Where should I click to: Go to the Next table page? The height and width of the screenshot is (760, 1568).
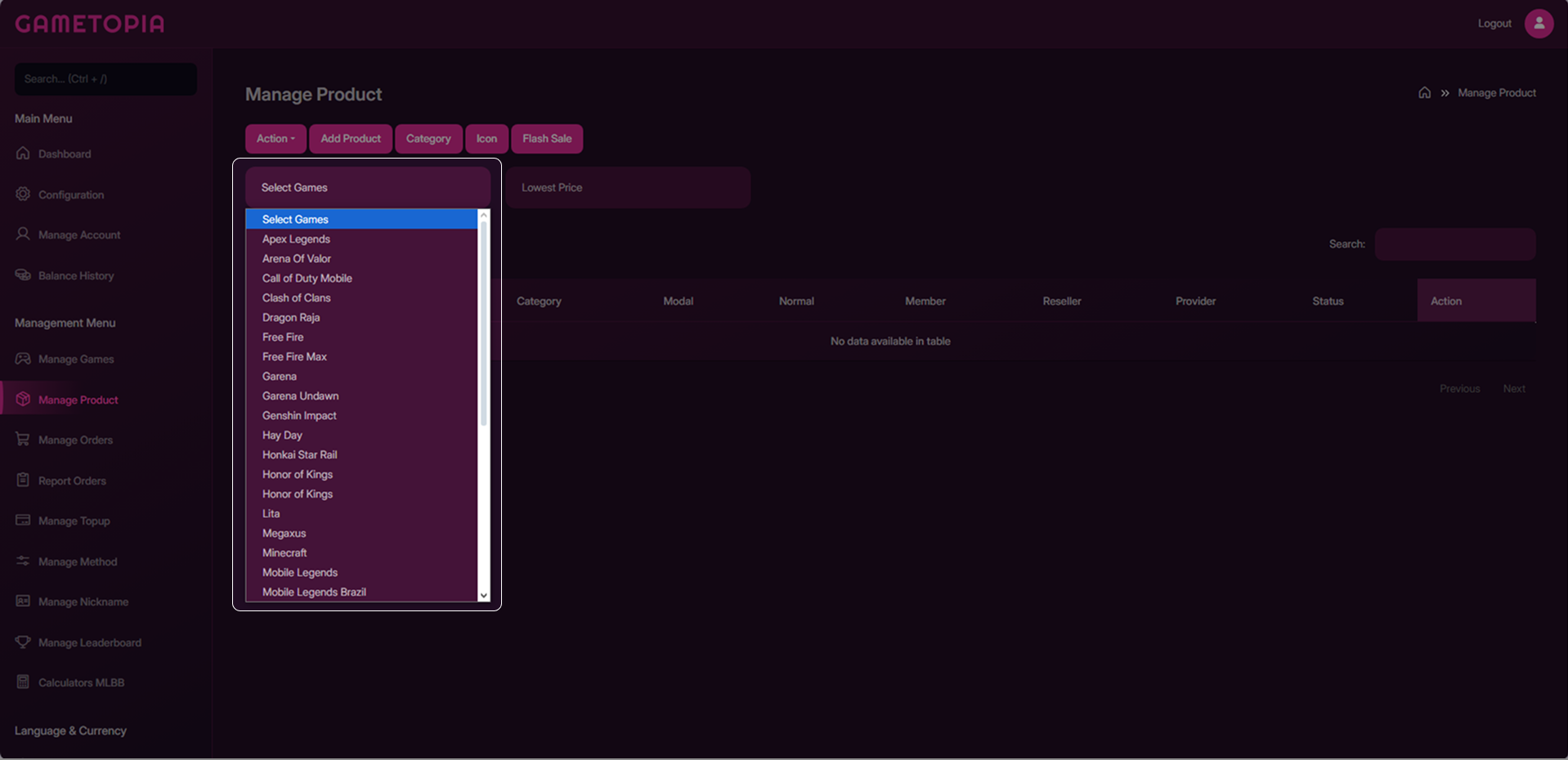(1514, 389)
